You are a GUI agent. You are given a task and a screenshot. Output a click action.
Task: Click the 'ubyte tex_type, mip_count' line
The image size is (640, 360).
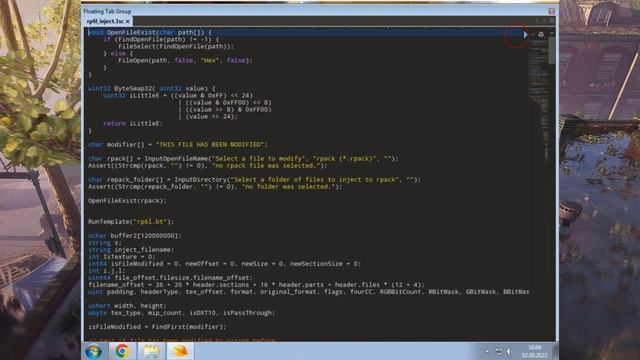[182, 313]
